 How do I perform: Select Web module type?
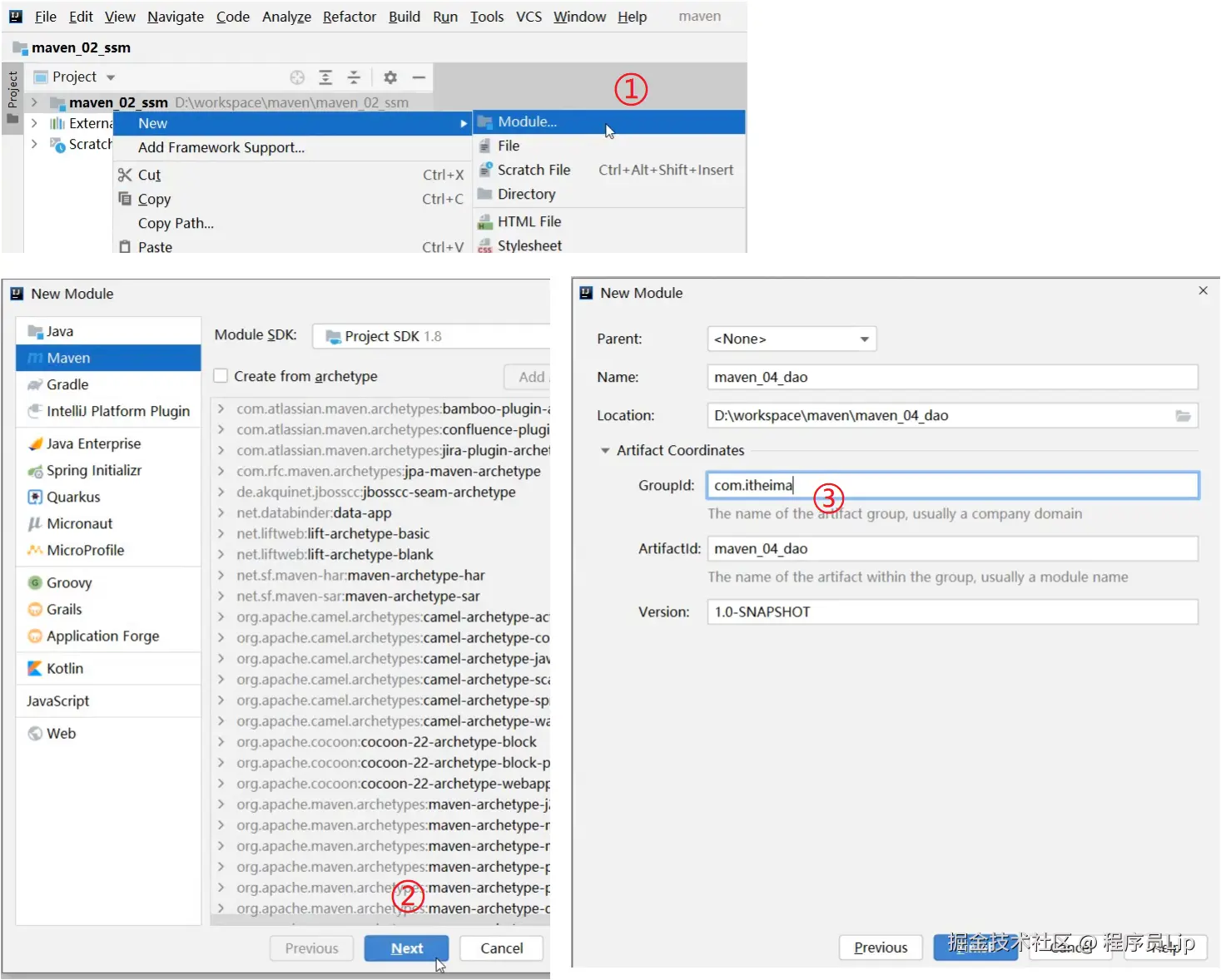pos(108,734)
